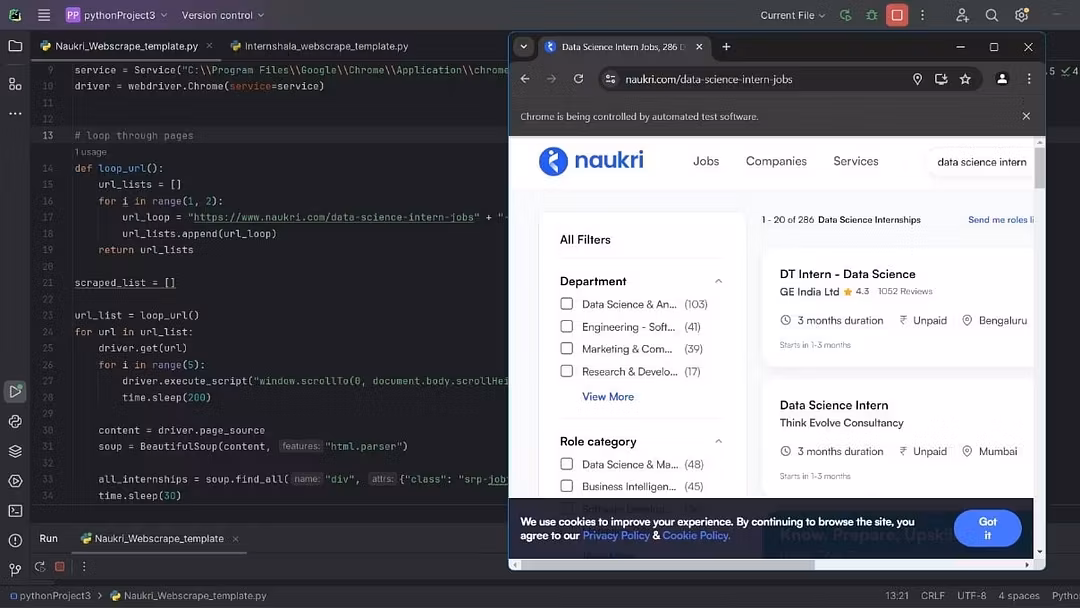Check the Data Science & An... department filter
1080x608 pixels.
coord(566,304)
